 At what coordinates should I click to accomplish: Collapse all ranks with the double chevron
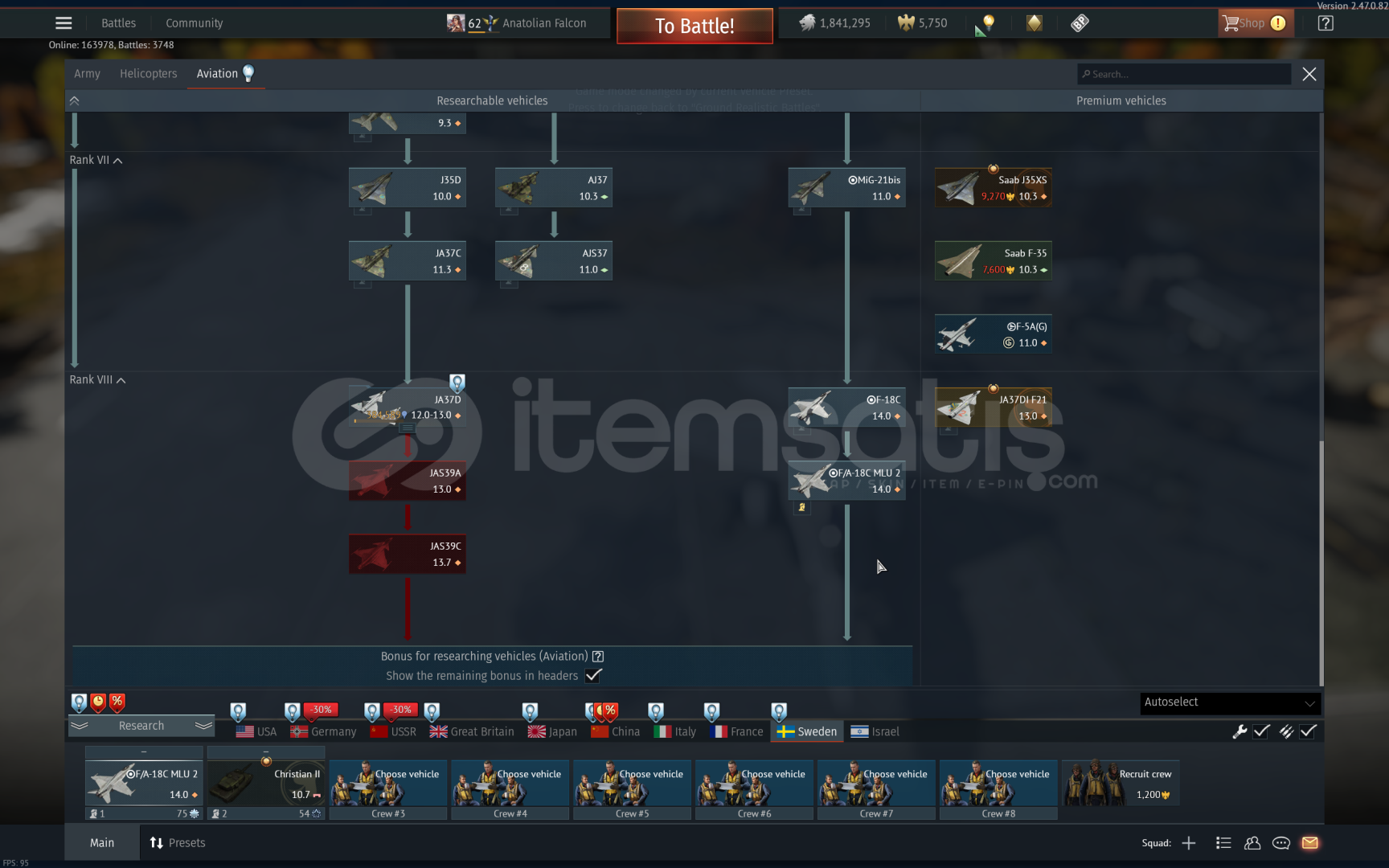[x=75, y=100]
